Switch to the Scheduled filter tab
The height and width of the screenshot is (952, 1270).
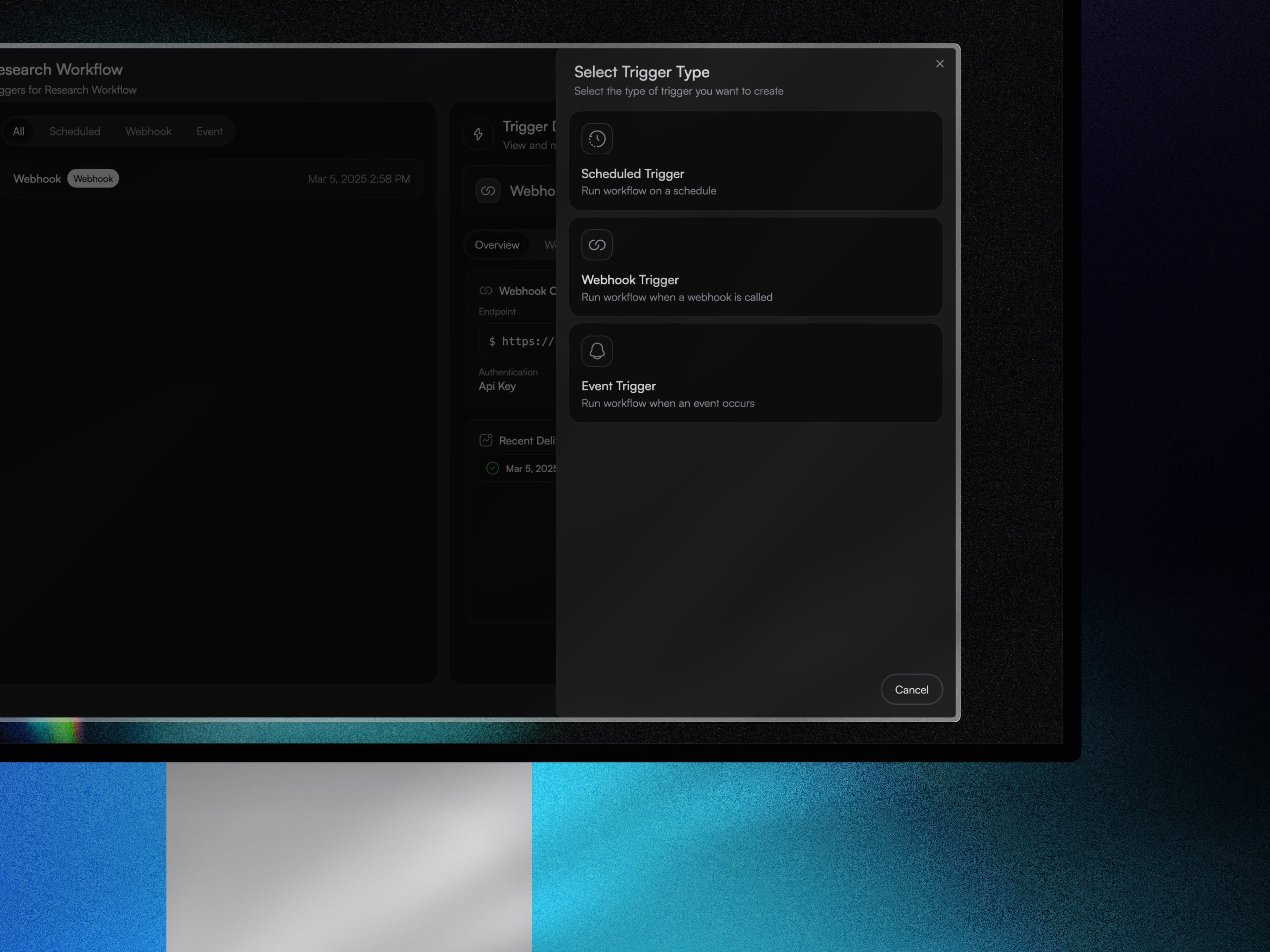click(x=75, y=132)
